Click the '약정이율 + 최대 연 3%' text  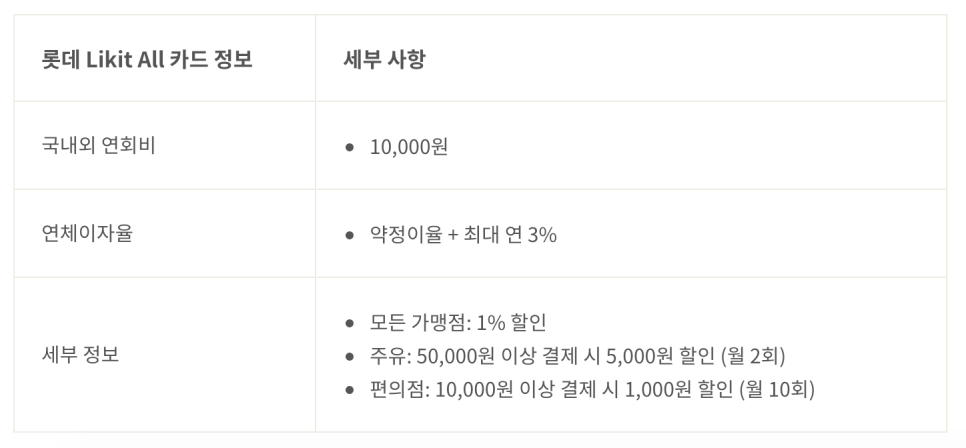463,235
